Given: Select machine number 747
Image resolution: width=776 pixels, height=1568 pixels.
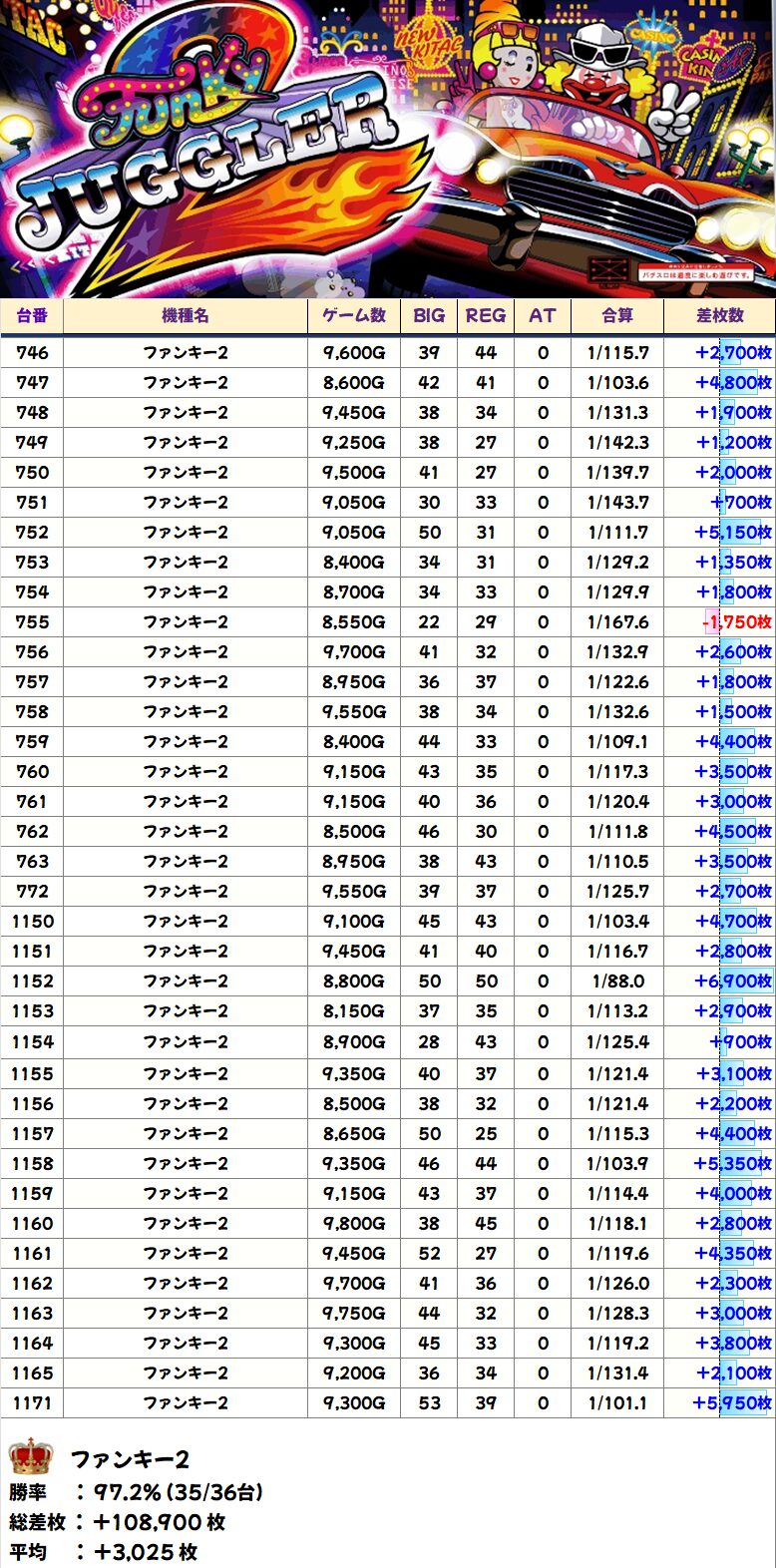Looking at the screenshot, I should tap(32, 382).
